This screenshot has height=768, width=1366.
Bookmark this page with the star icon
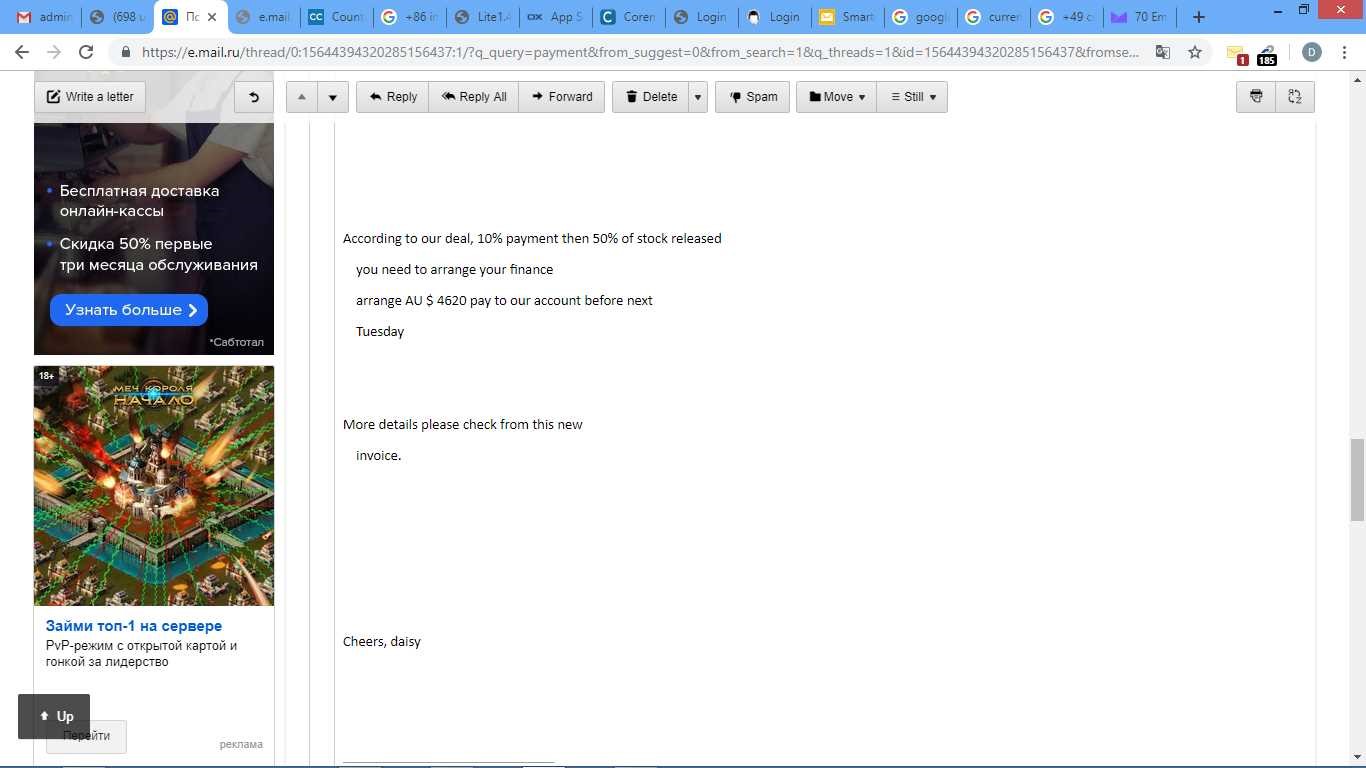(x=1195, y=52)
